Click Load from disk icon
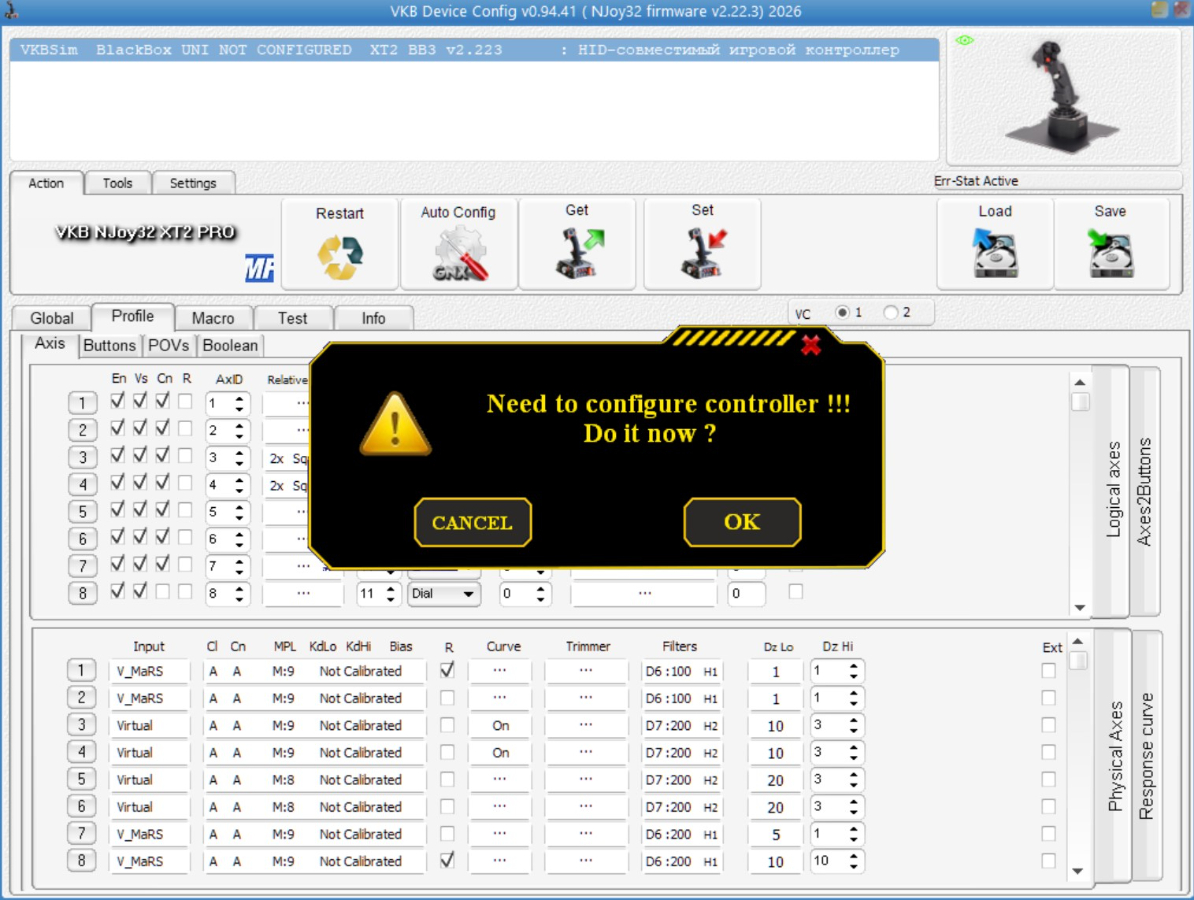 coord(994,254)
